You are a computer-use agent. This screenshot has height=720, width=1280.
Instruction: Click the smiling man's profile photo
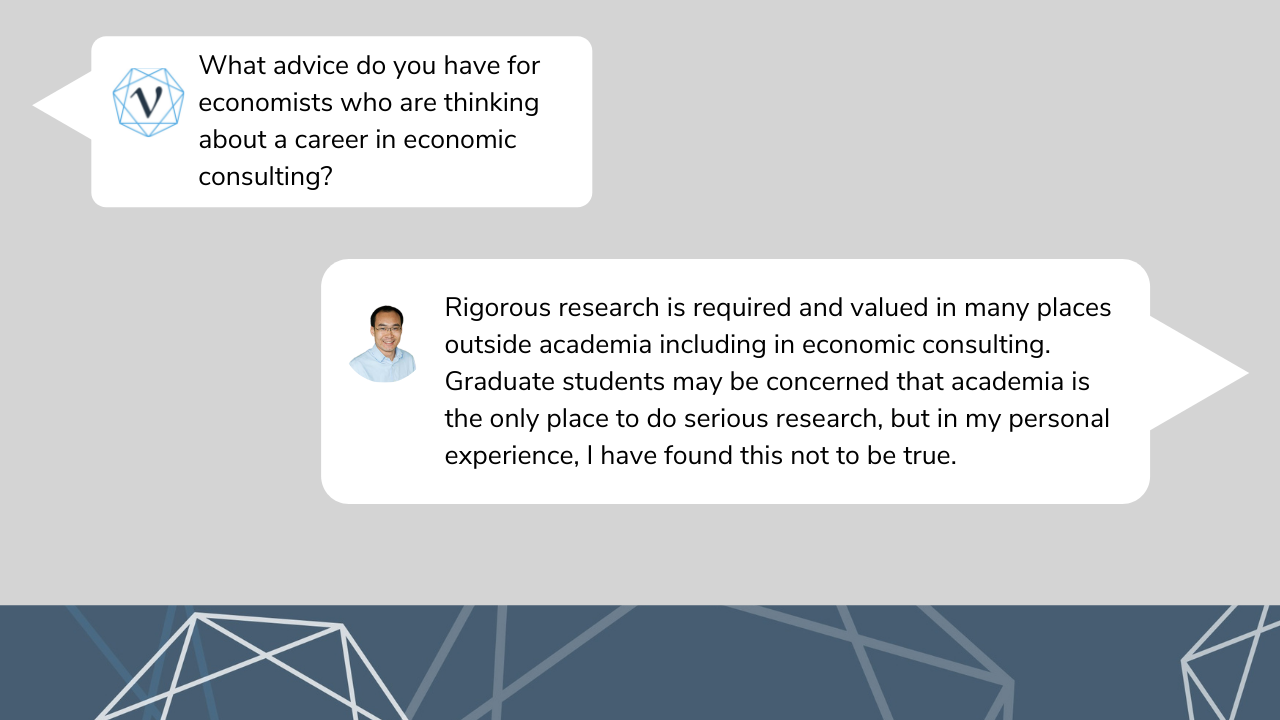coord(384,343)
